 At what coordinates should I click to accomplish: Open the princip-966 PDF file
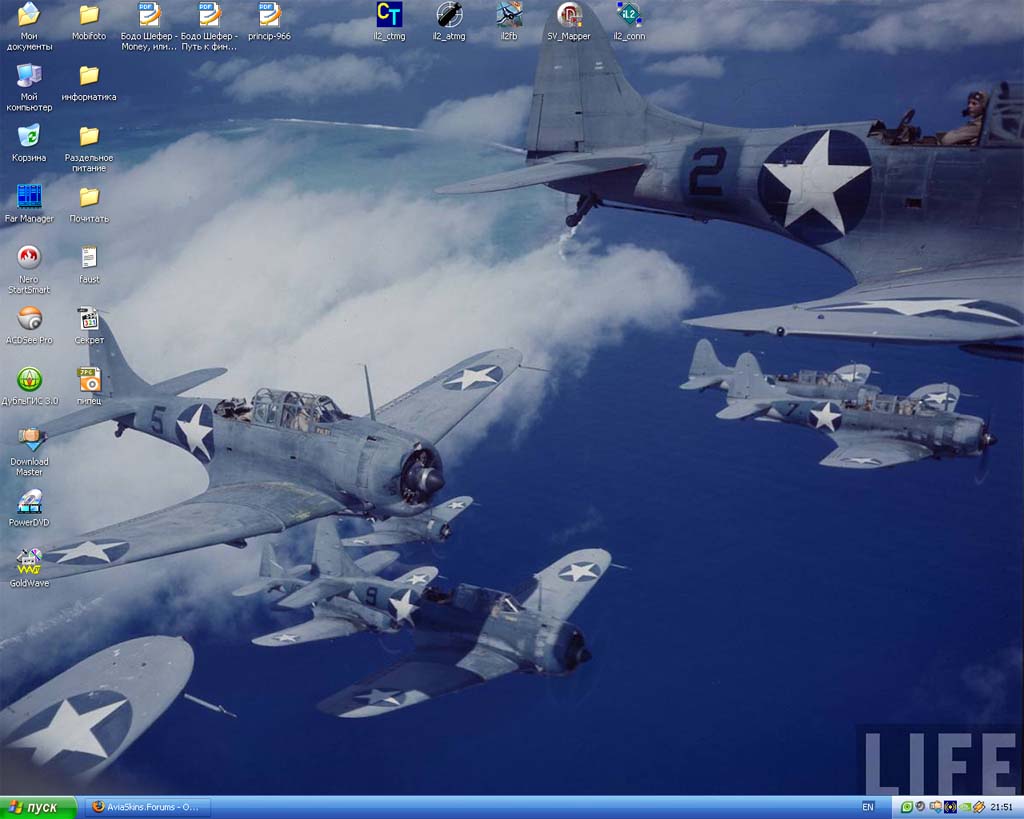click(269, 15)
